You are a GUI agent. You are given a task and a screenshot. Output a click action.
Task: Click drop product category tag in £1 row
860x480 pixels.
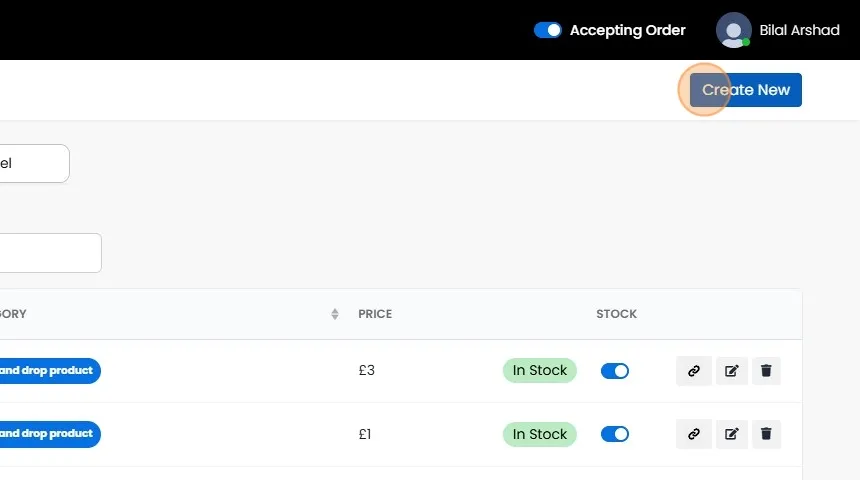49,434
